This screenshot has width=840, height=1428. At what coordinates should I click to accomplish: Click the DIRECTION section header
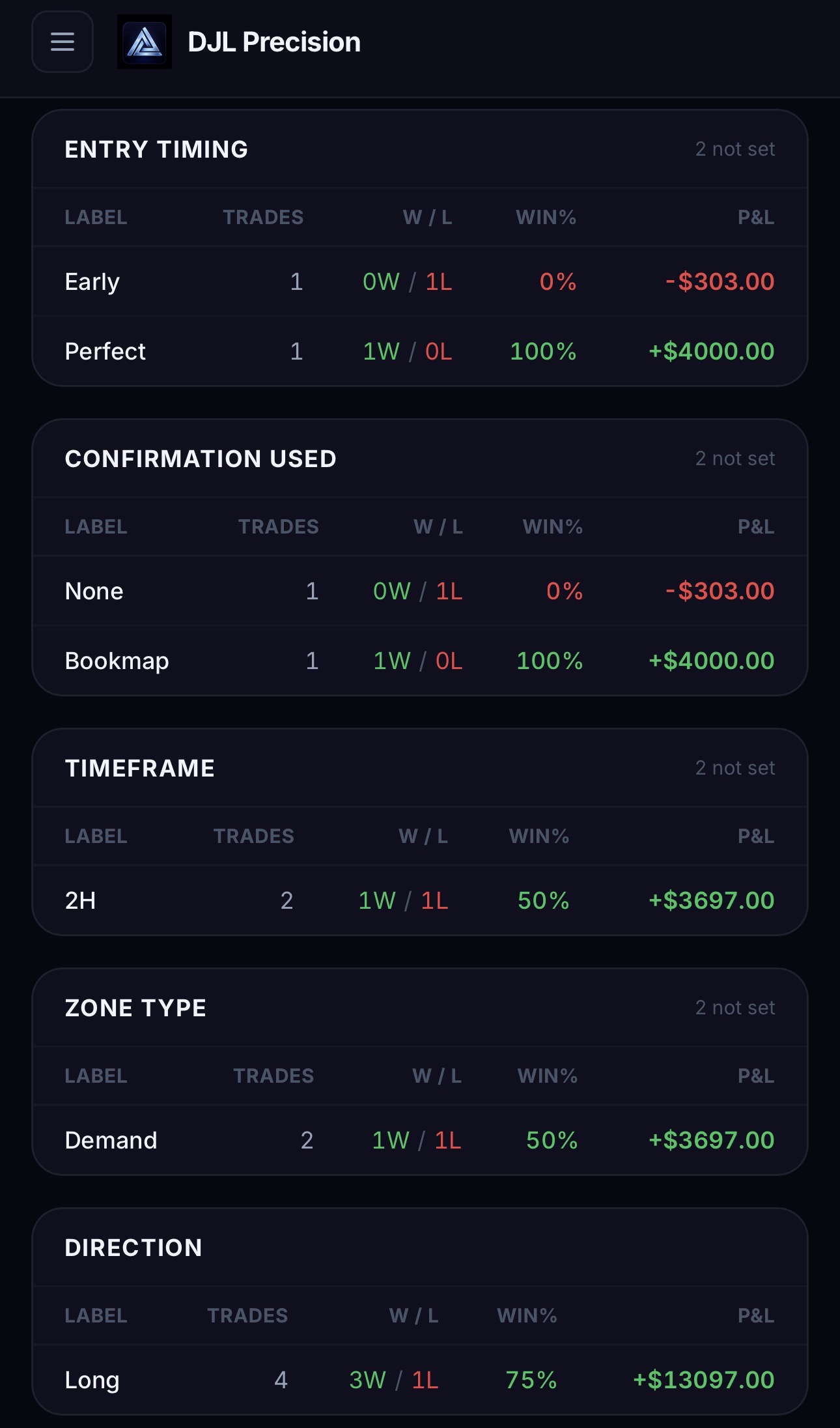[133, 1247]
